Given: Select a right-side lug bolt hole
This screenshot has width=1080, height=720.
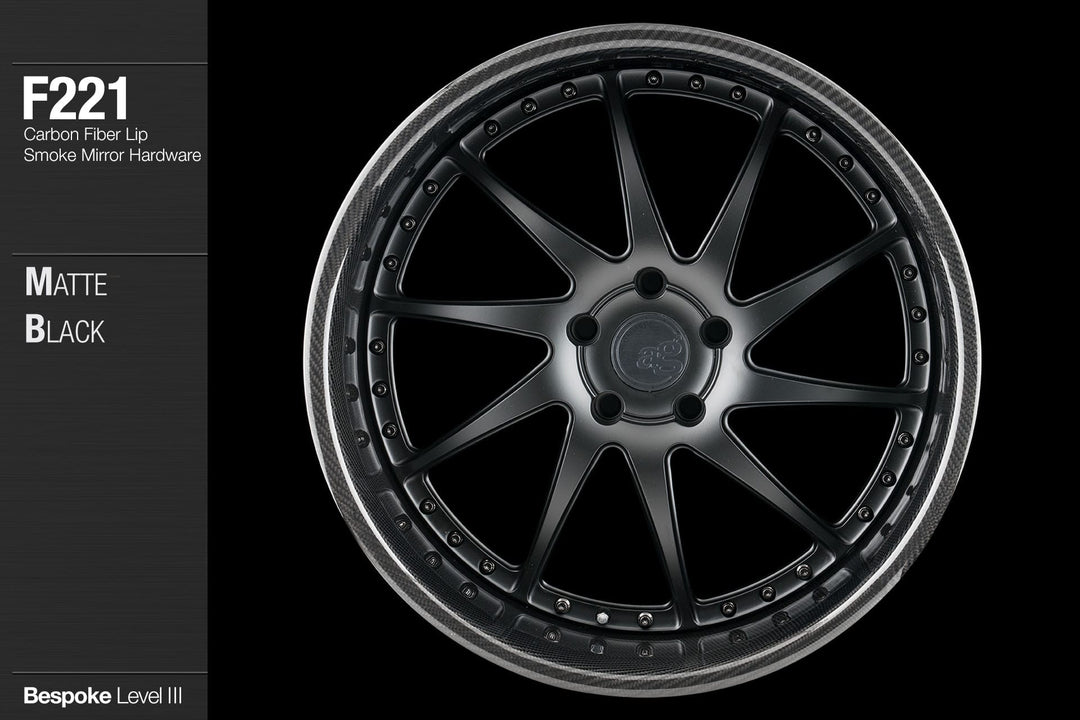Looking at the screenshot, I should tap(718, 331).
